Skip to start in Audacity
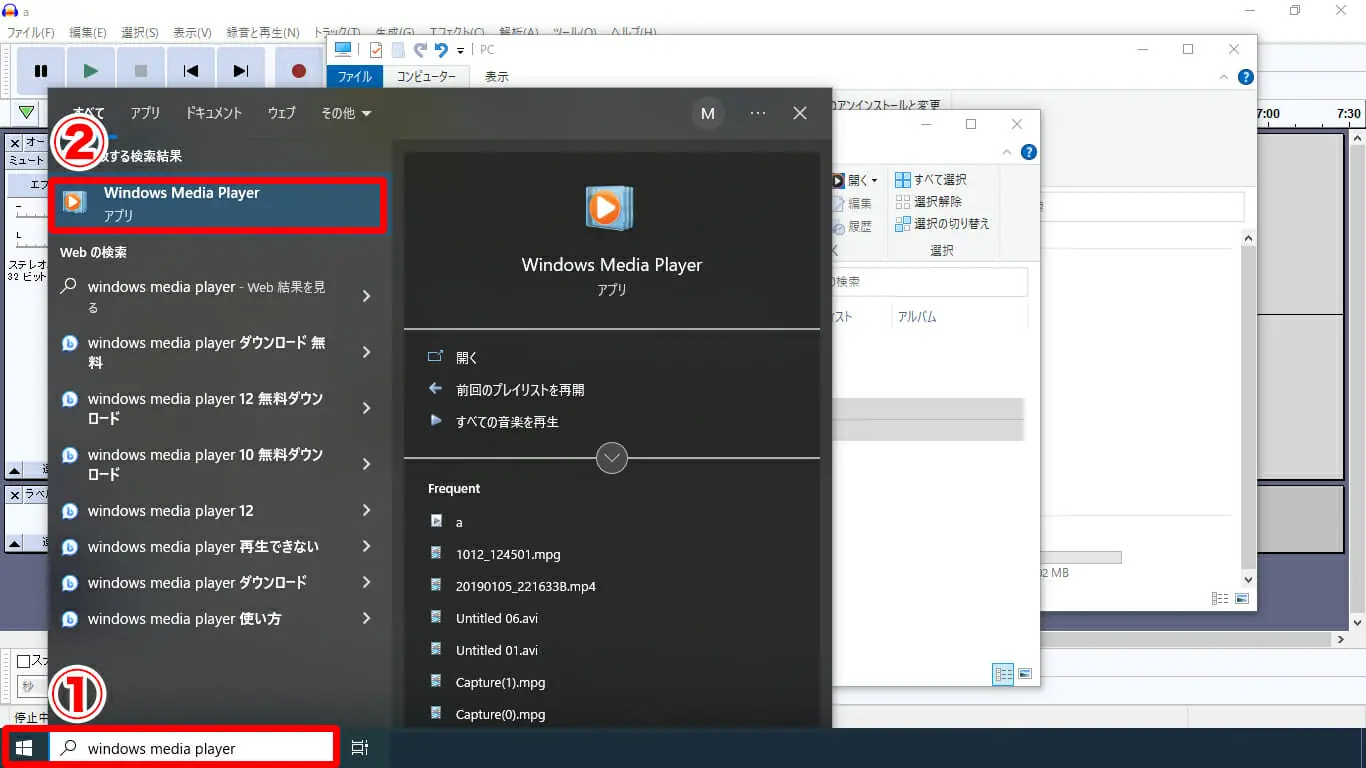 point(191,71)
